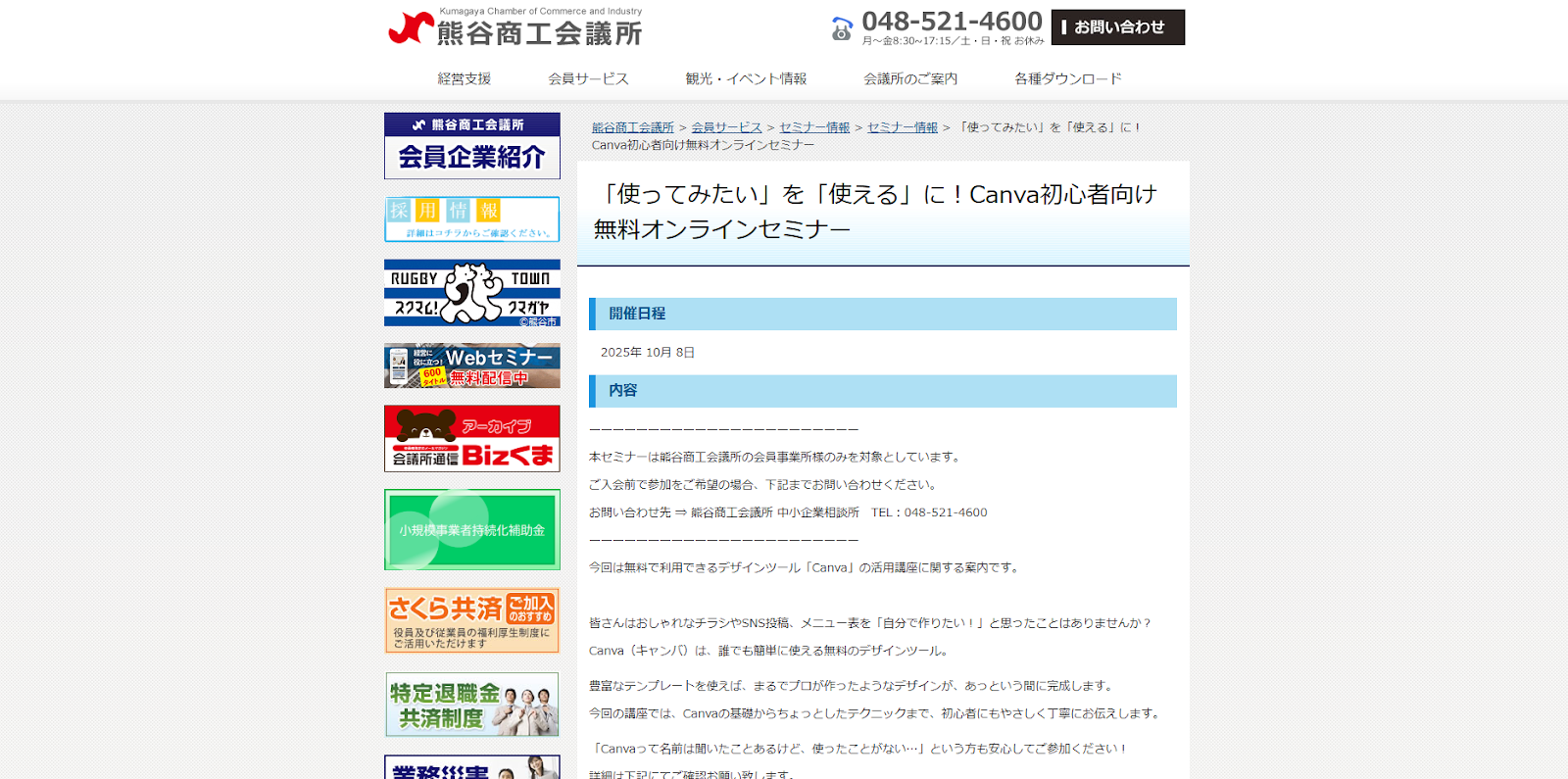Open the partially visible 業務災害 banner
Viewport: 1568px width, 779px height.
[x=472, y=767]
